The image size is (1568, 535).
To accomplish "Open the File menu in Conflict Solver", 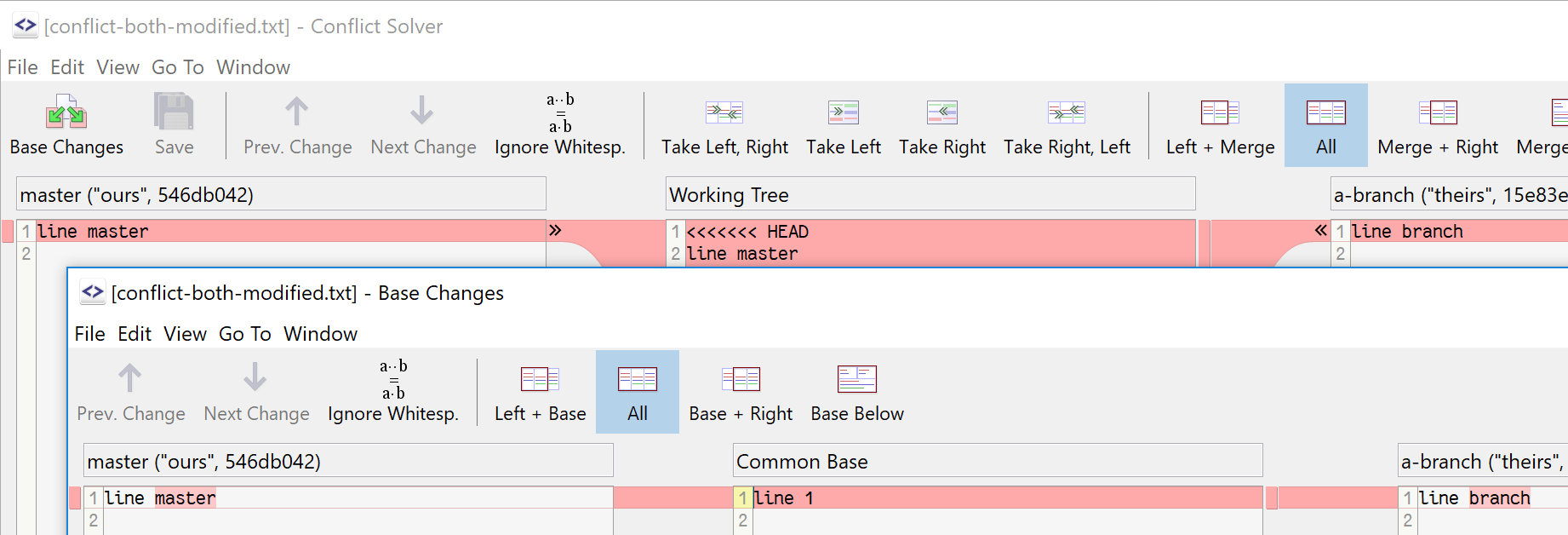I will click(22, 67).
